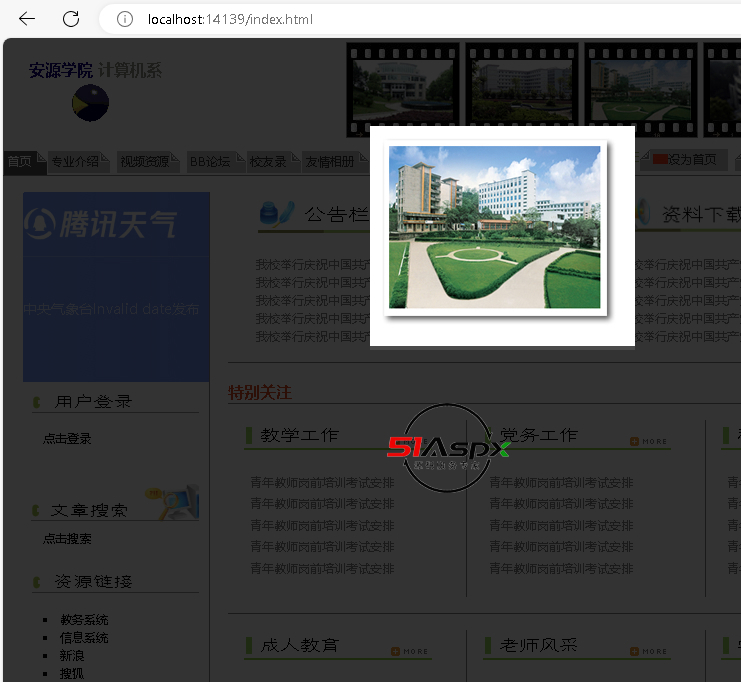Open MORE link beside 成人教育
Image resolution: width=741 pixels, height=682 pixels.
point(409,651)
